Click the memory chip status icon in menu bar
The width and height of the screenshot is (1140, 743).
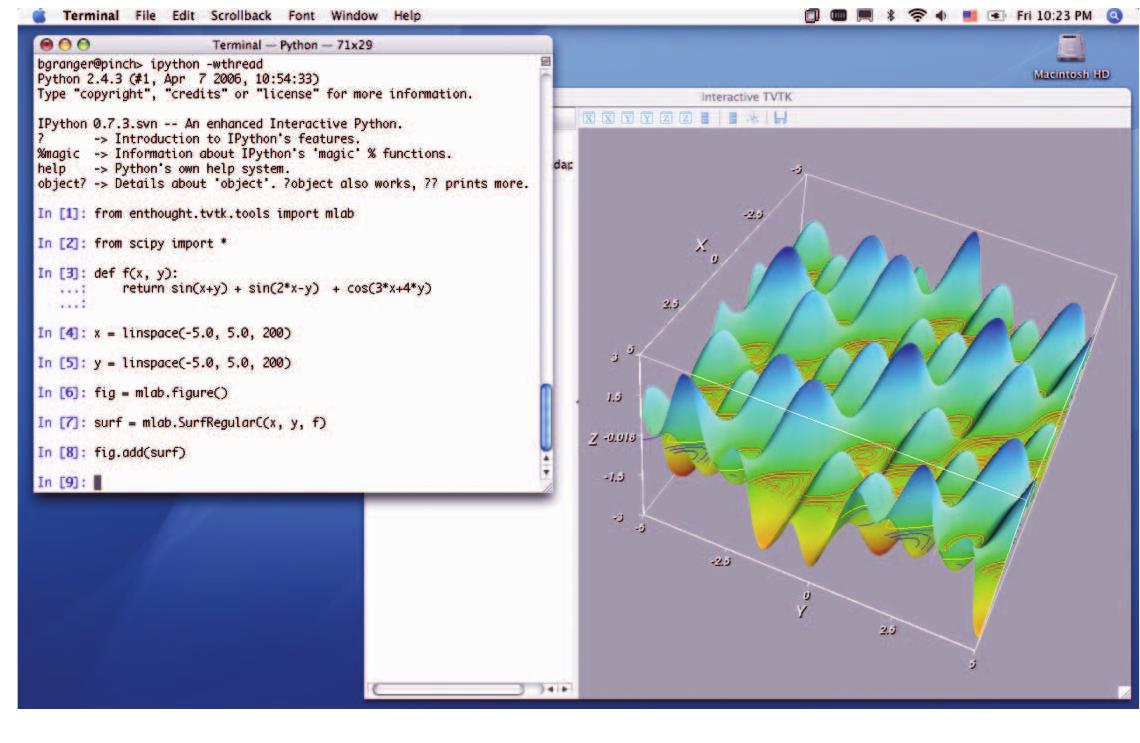[x=838, y=15]
